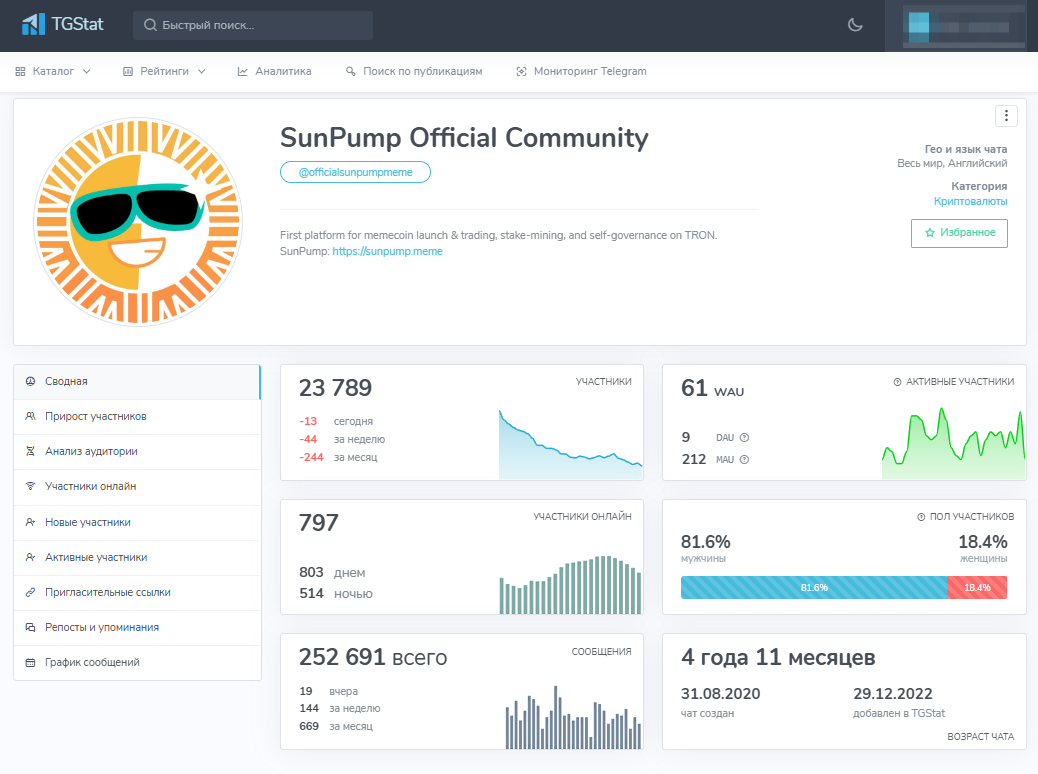Open Аналитика in top navigation
1038x774 pixels.
pos(274,72)
